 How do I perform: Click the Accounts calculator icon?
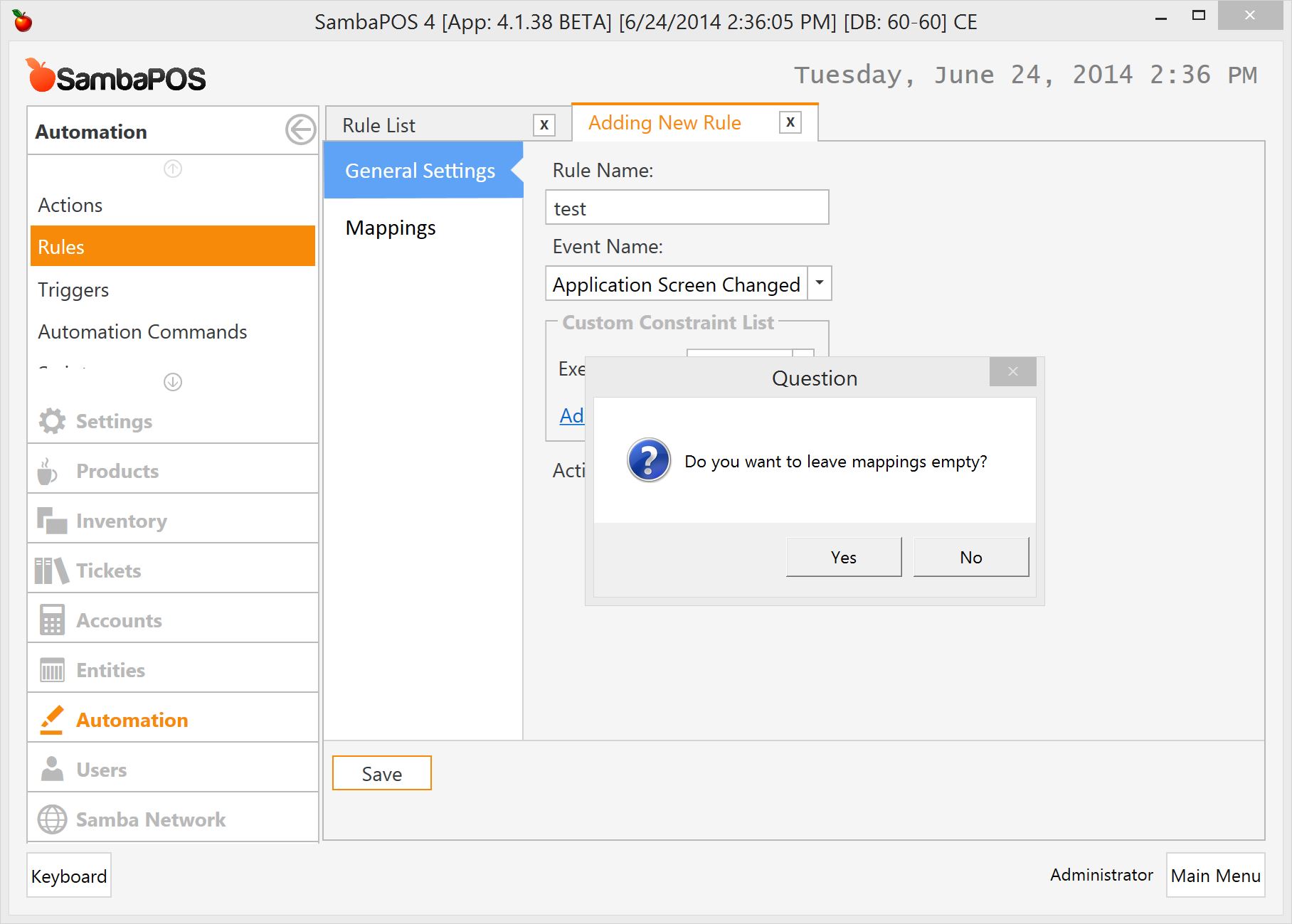coord(52,620)
